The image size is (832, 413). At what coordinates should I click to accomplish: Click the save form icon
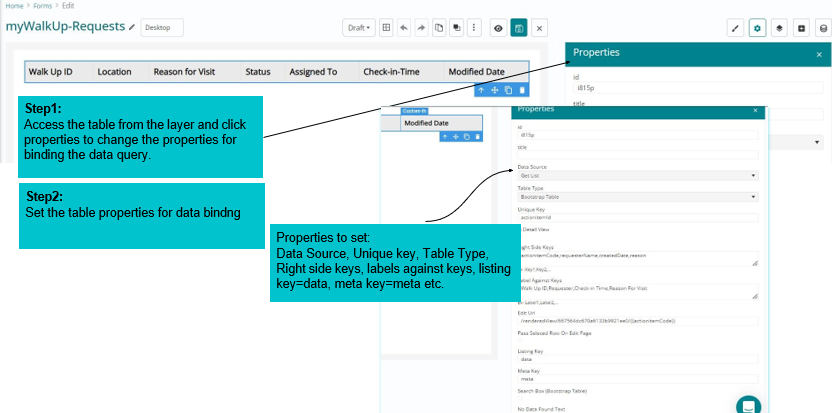pyautogui.click(x=519, y=28)
